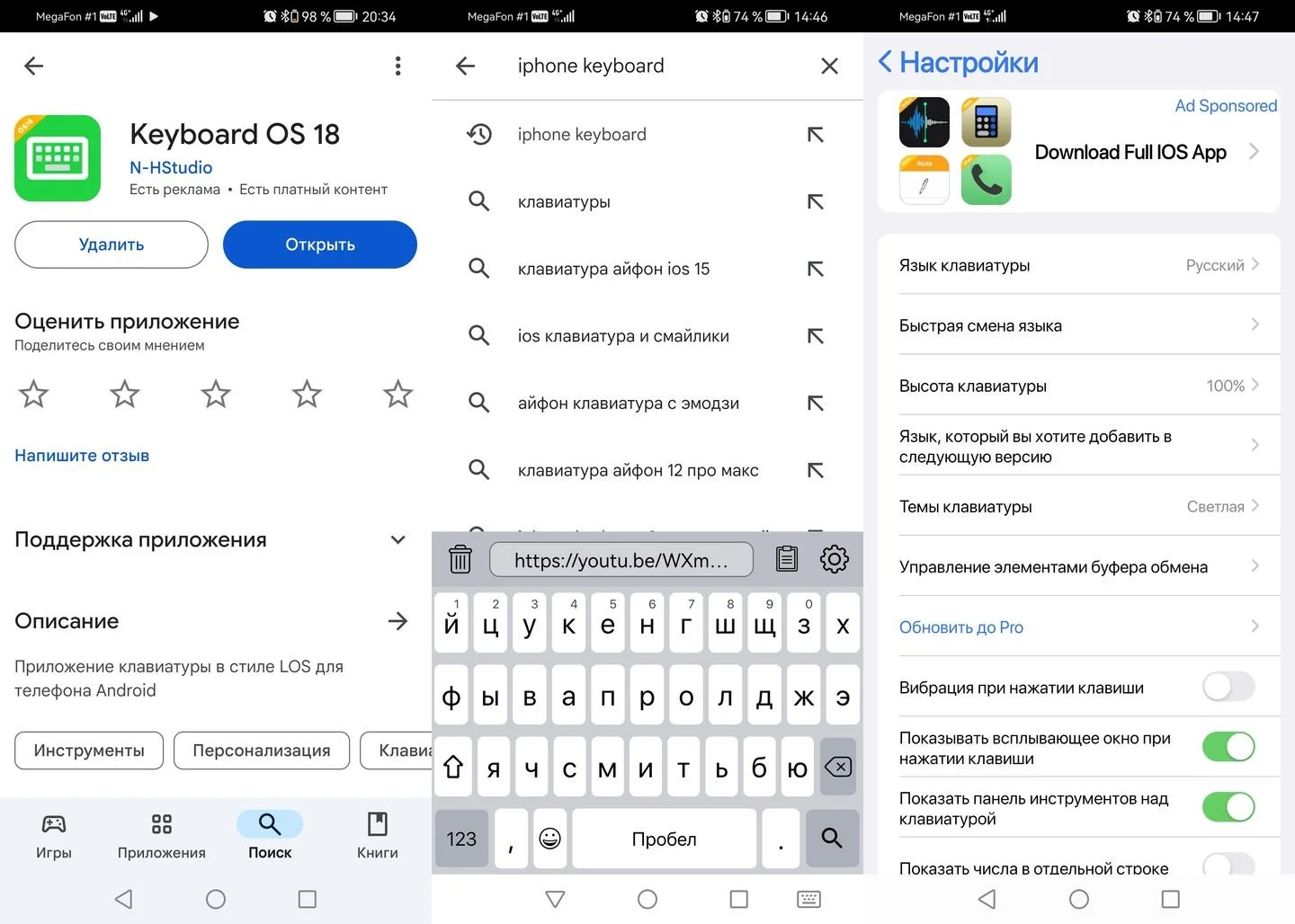Open Темы клавиатуры Светлая setting

1079,506
